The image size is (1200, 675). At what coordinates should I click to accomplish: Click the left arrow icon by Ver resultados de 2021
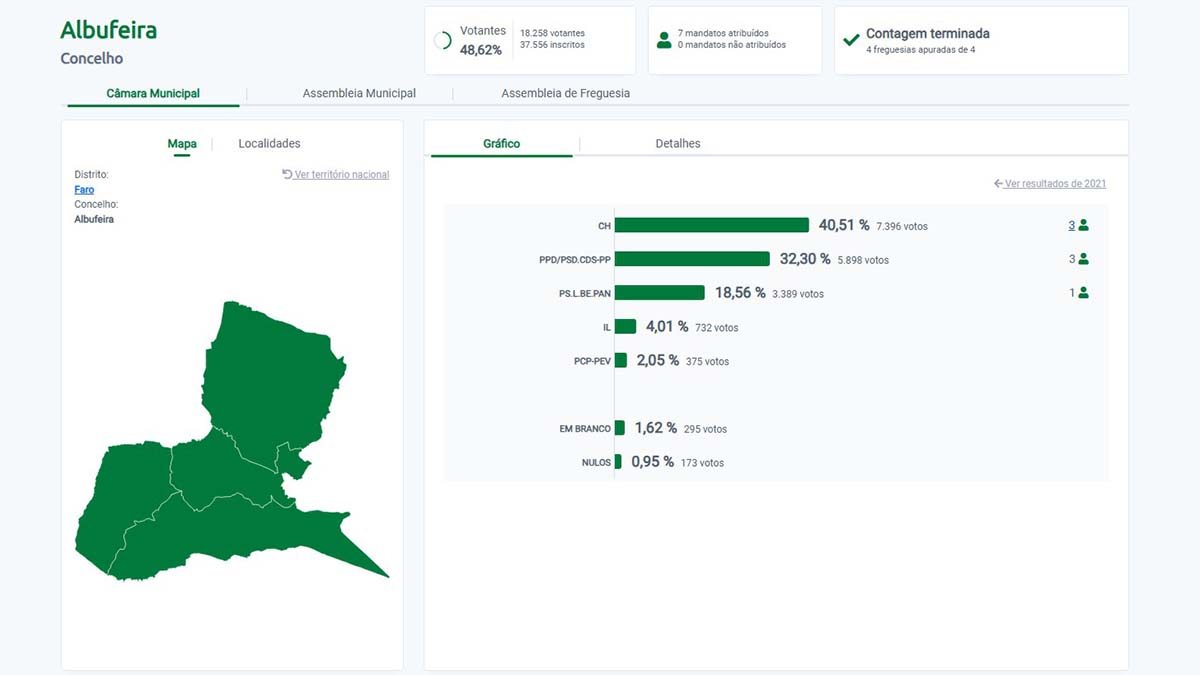[998, 184]
